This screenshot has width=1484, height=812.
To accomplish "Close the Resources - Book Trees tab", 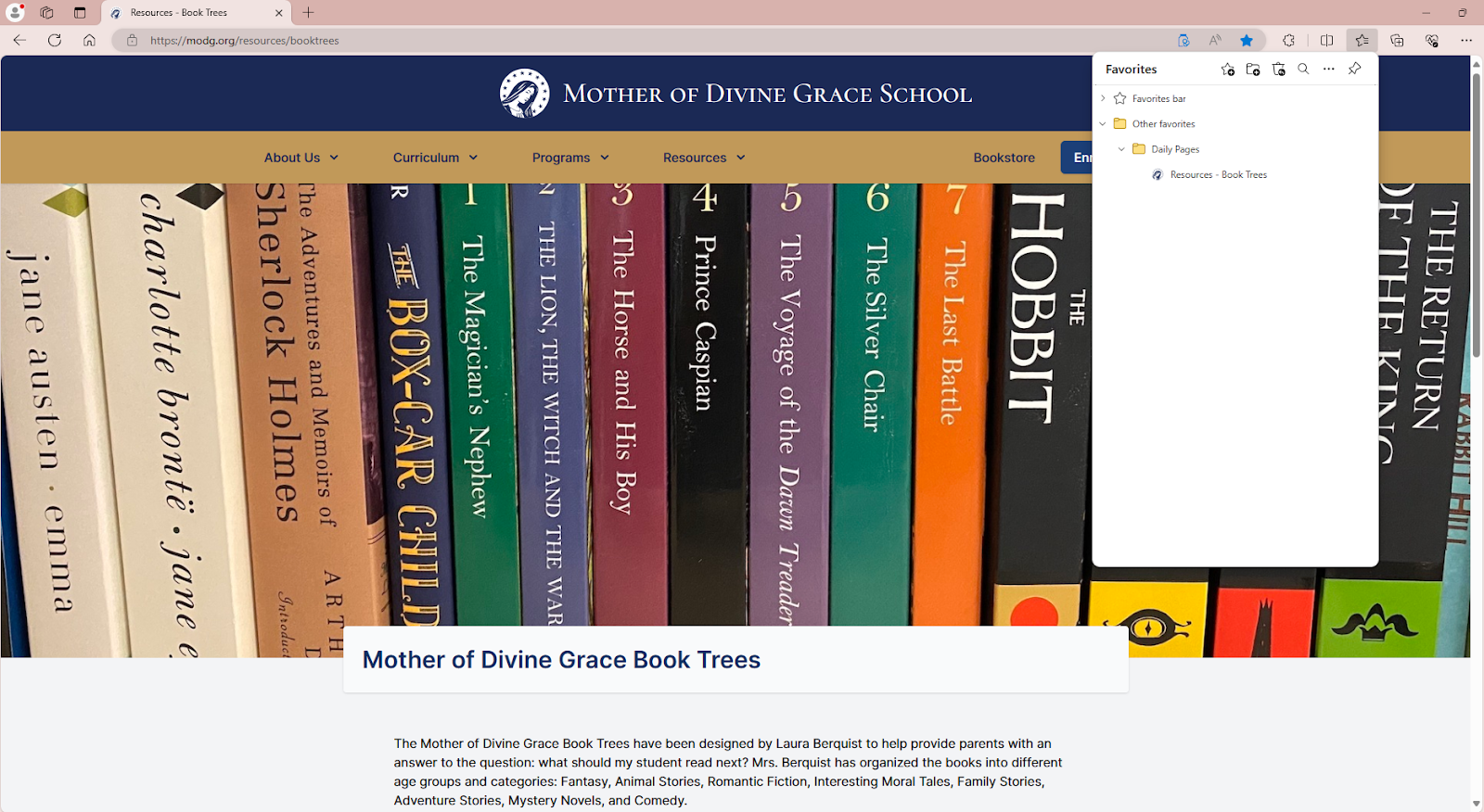I will [279, 13].
